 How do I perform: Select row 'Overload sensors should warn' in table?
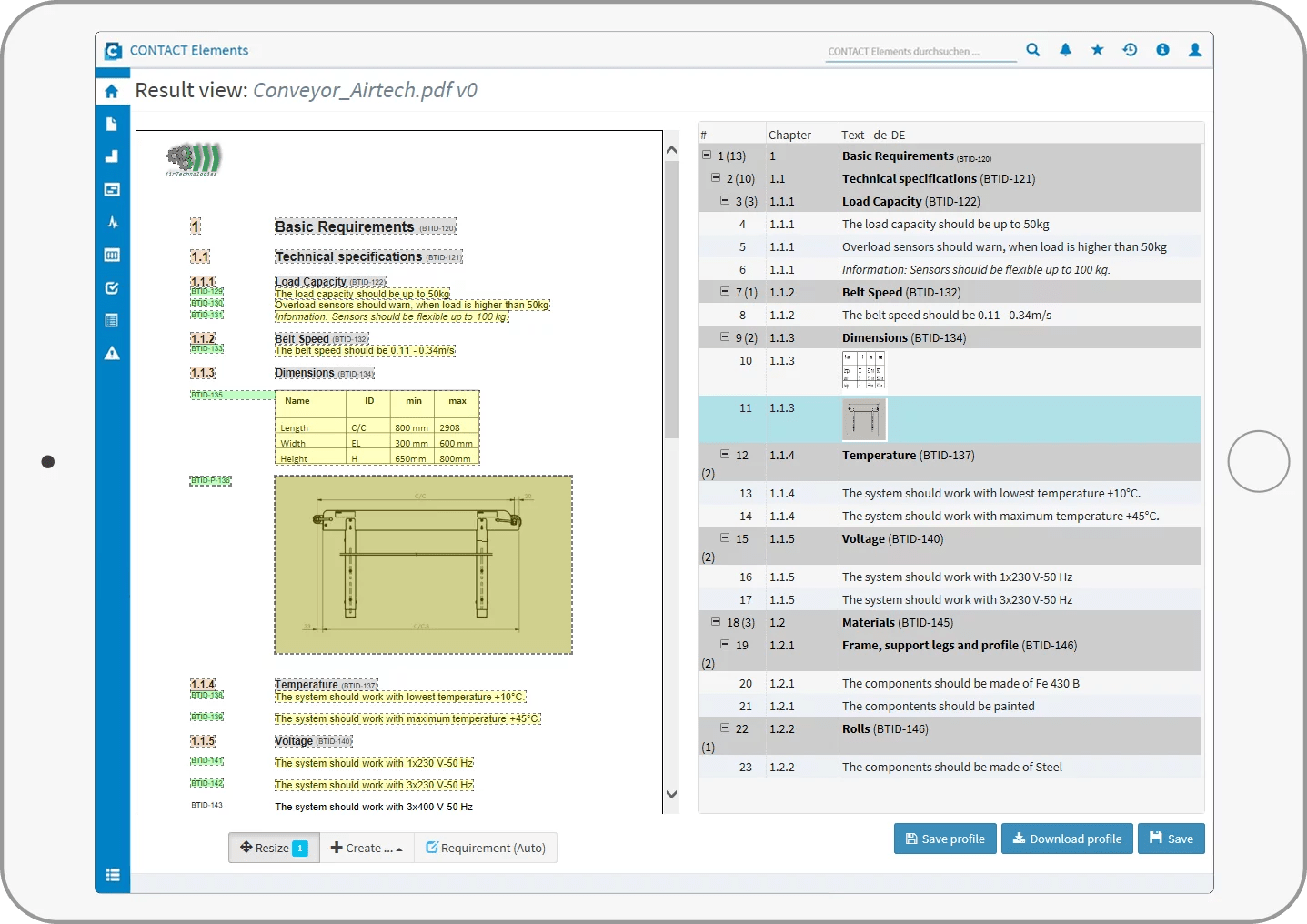coord(950,246)
